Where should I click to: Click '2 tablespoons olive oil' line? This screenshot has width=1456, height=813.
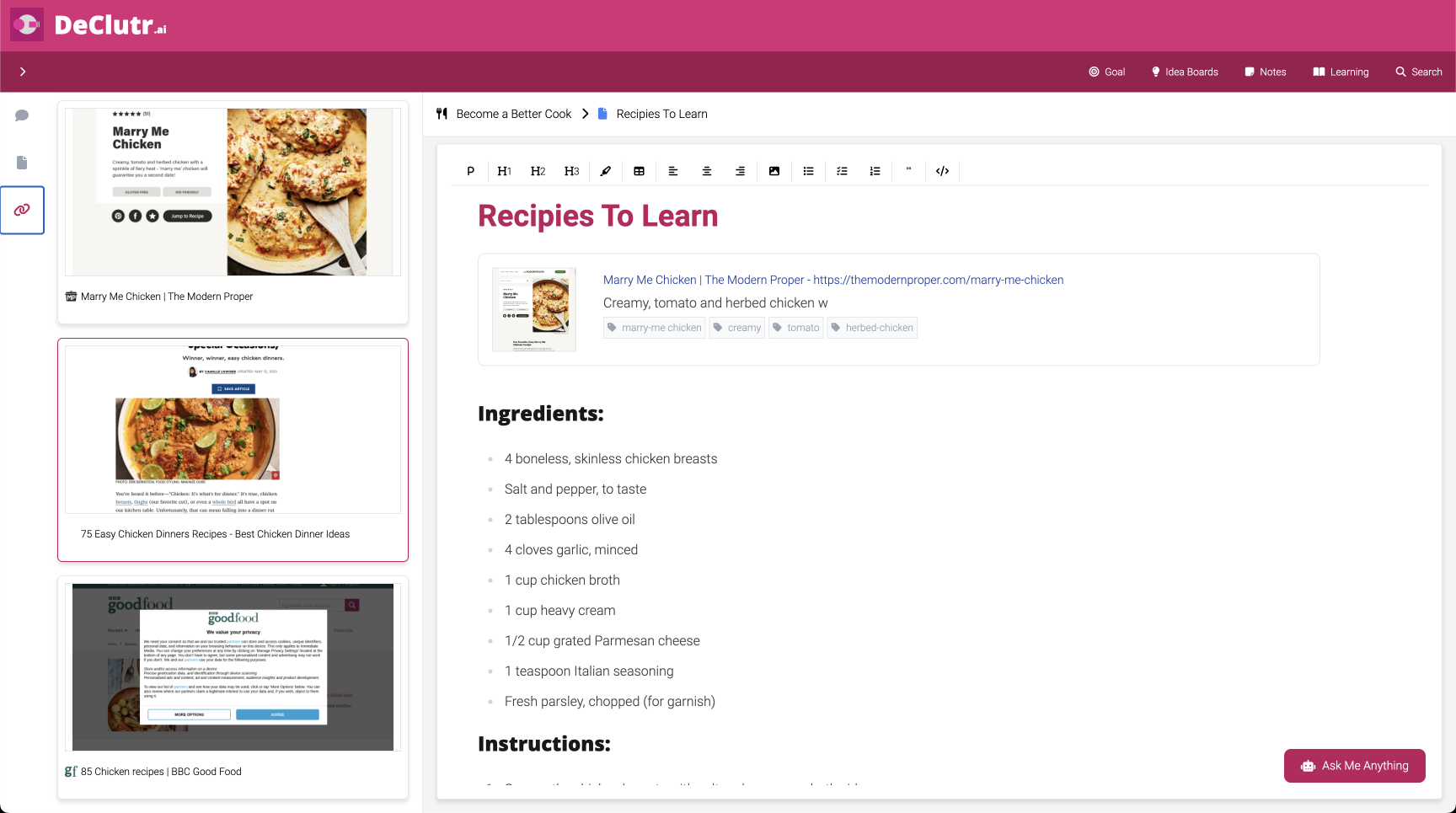click(570, 520)
